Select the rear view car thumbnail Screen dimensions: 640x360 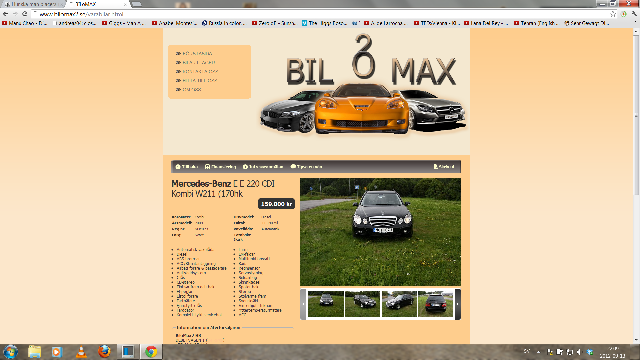pos(435,304)
